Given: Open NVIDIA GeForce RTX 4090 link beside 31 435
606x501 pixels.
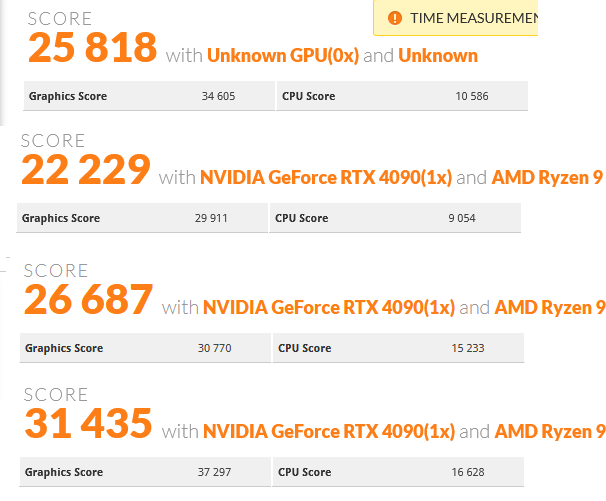Looking at the screenshot, I should click(329, 431).
